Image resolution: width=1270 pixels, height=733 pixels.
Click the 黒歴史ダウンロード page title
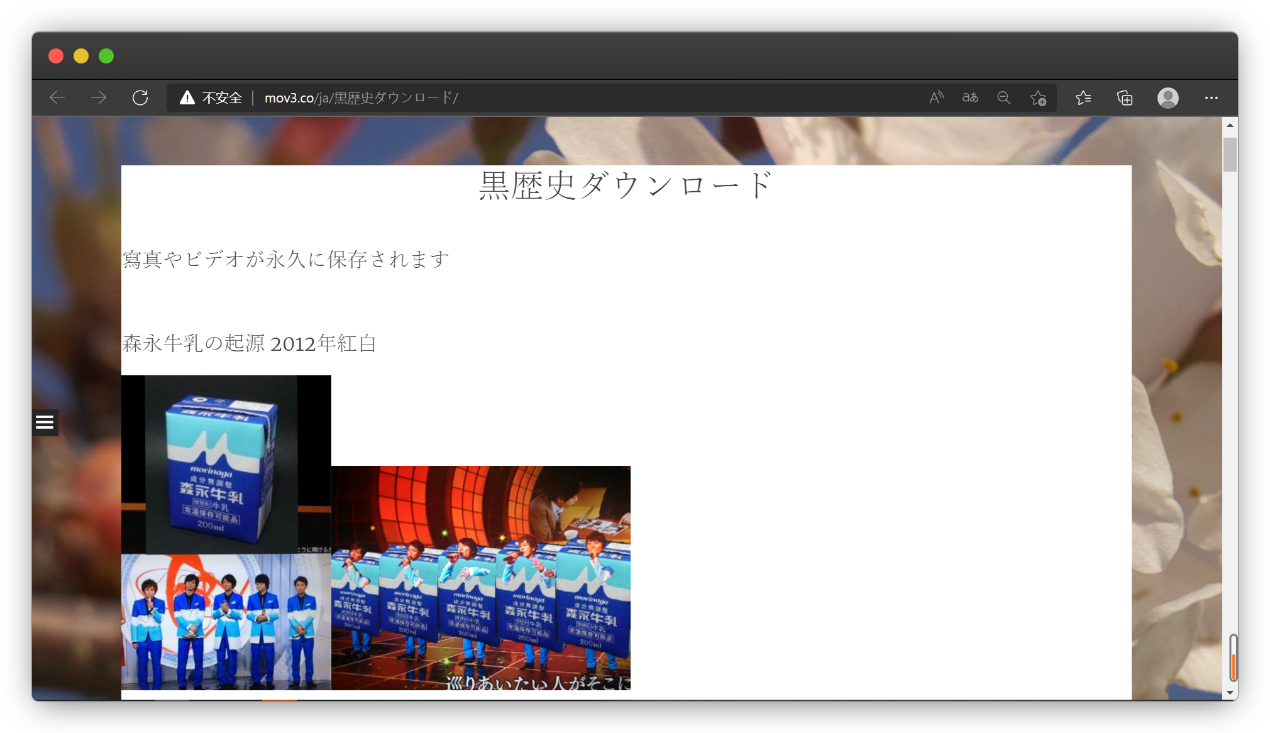[x=627, y=185]
